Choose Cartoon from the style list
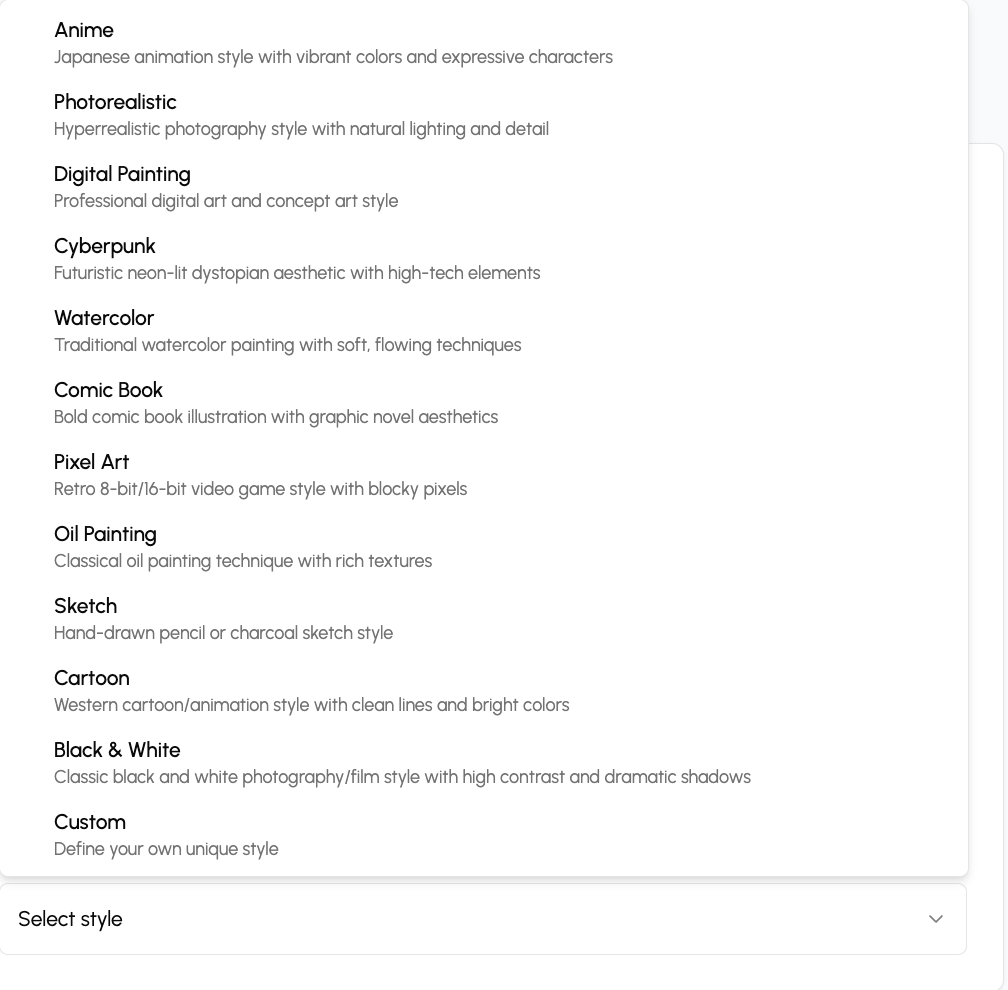The width and height of the screenshot is (1008, 990). point(483,691)
